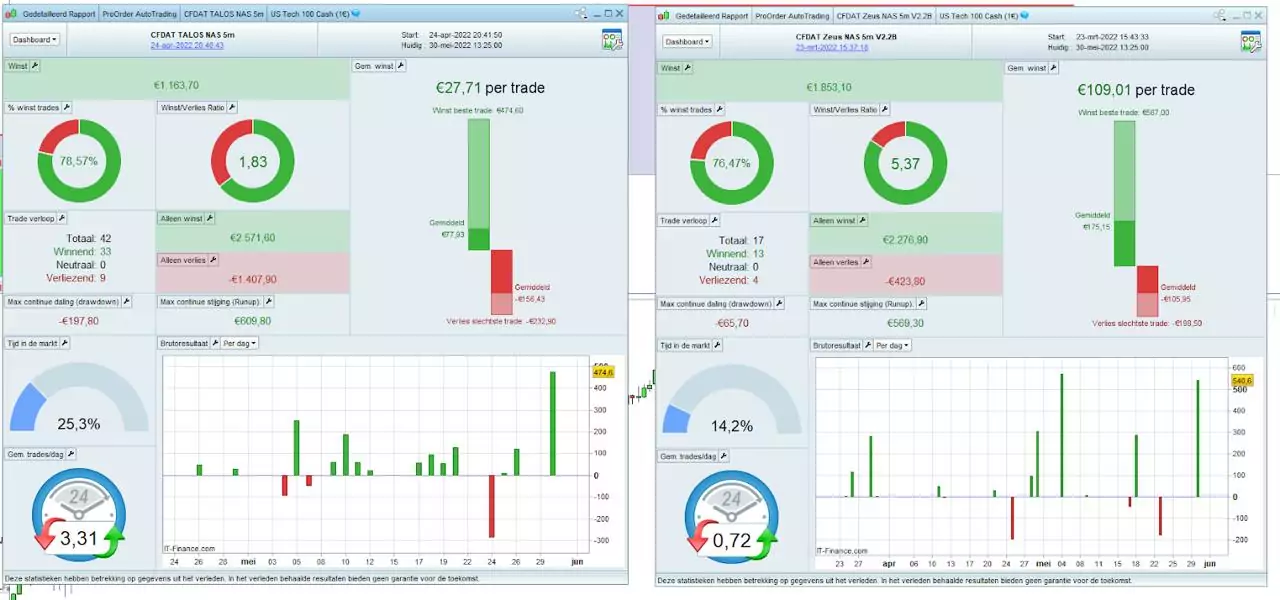The image size is (1280, 600).
Task: Open the 24-apr-2022 20:46:43 date link
Action: pyautogui.click(x=187, y=45)
